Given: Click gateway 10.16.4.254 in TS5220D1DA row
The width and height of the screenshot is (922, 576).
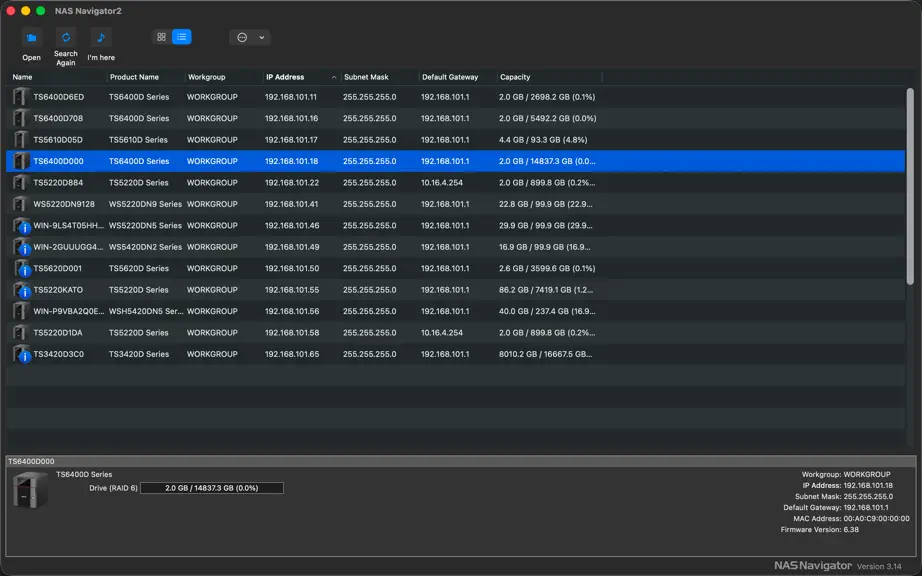Looking at the screenshot, I should 442,333.
